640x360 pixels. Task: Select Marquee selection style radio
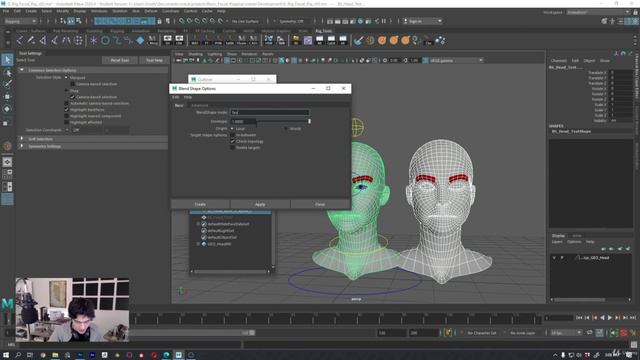[x=67, y=78]
